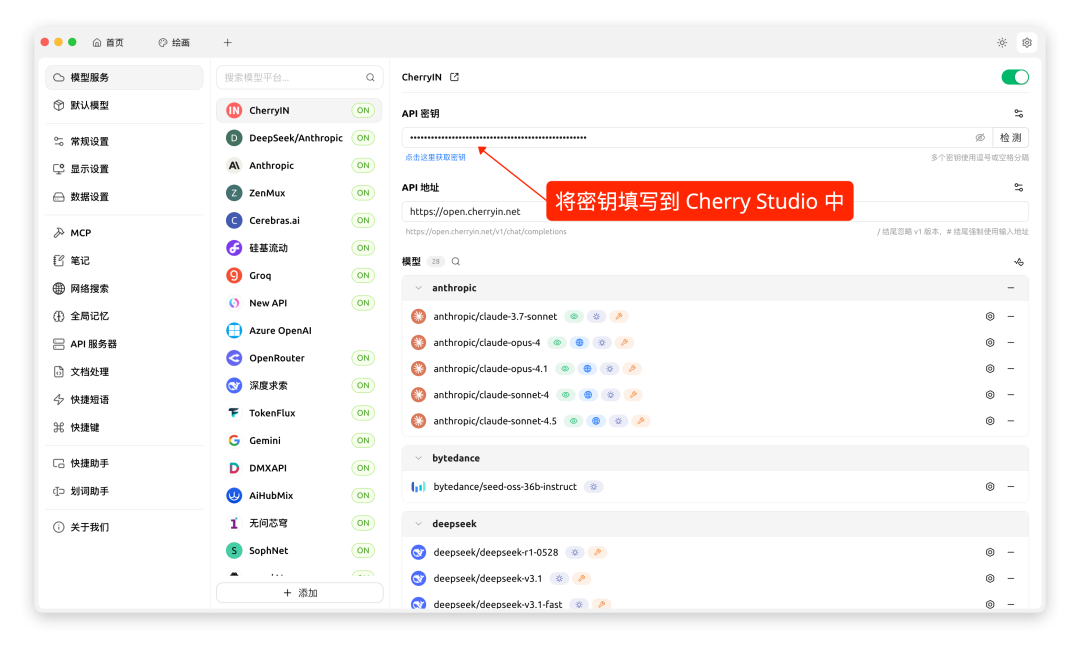Select DMXAPI provider marked ON
Viewport: 1080px width, 654px height.
(300, 468)
